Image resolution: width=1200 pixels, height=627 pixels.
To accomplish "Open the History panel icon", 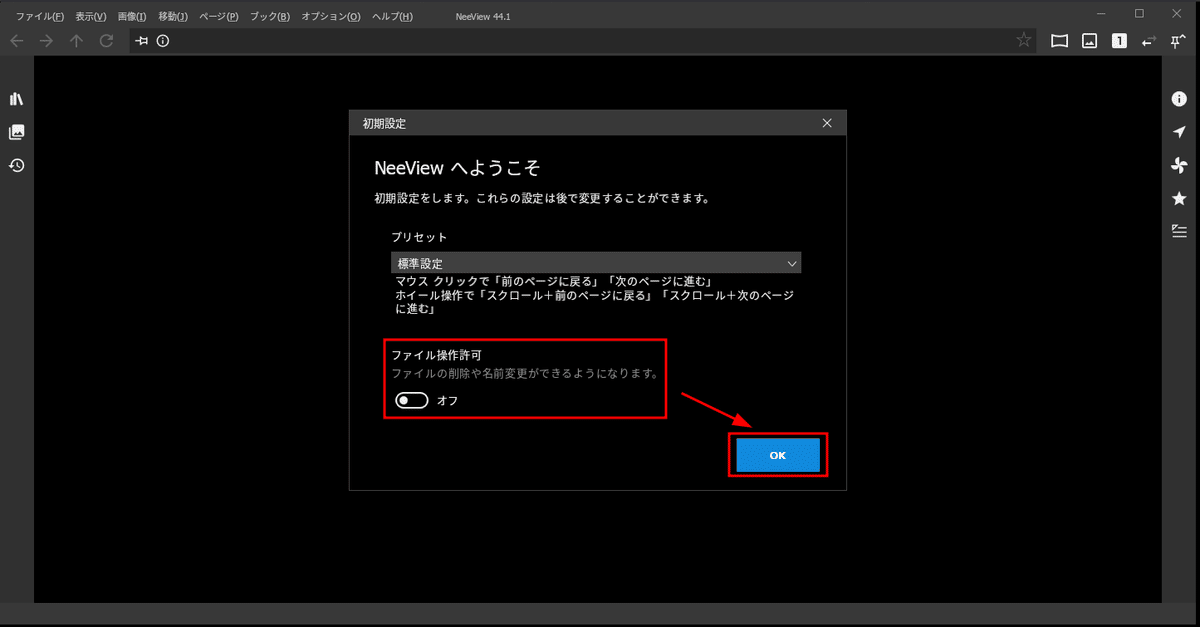I will (x=16, y=165).
